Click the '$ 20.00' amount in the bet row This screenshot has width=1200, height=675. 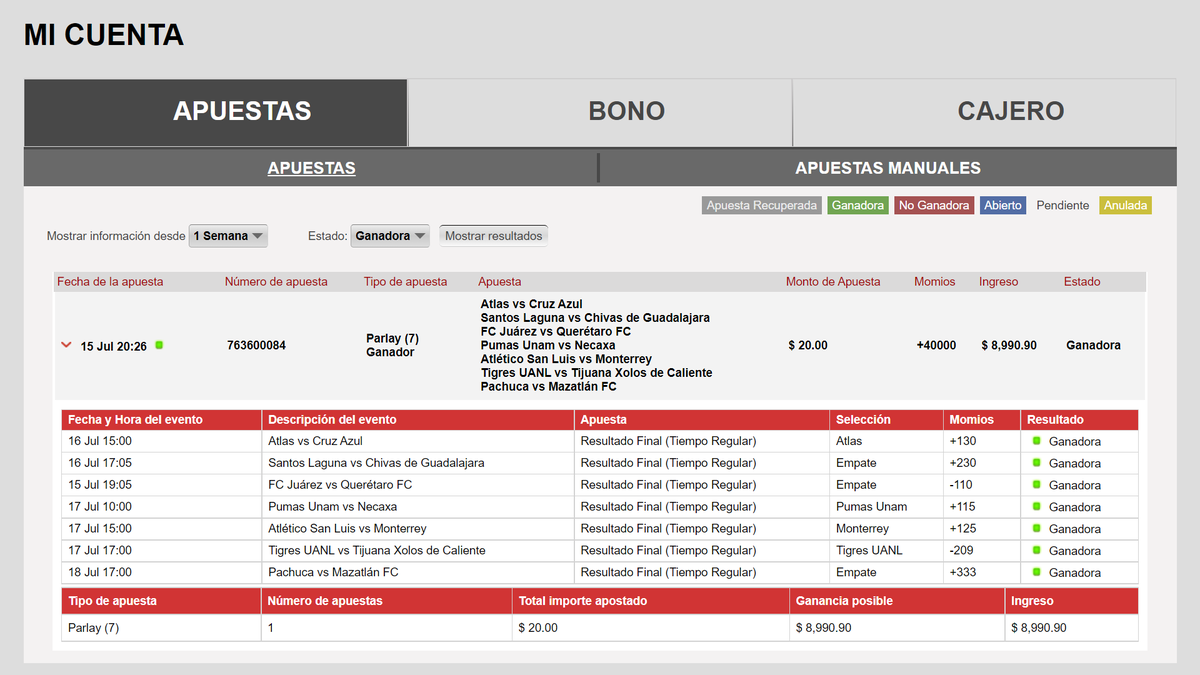(x=808, y=345)
